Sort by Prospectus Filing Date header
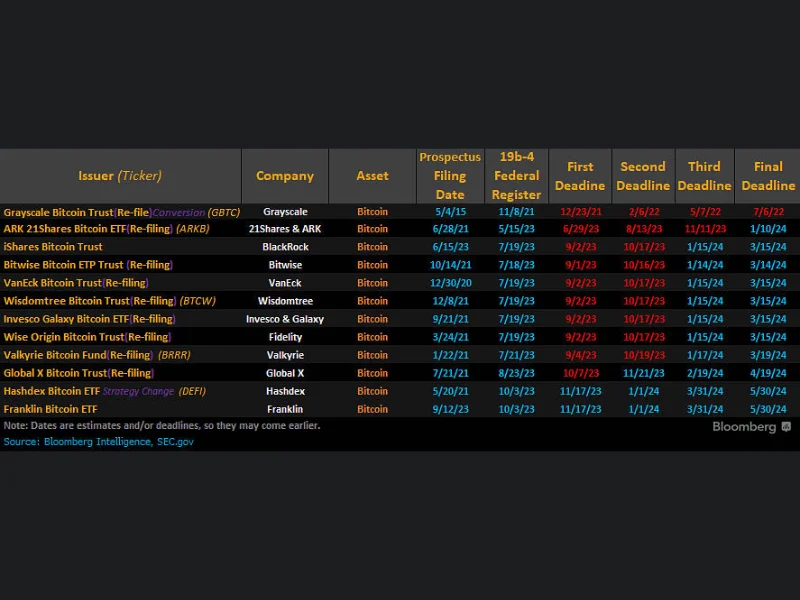 click(x=450, y=176)
